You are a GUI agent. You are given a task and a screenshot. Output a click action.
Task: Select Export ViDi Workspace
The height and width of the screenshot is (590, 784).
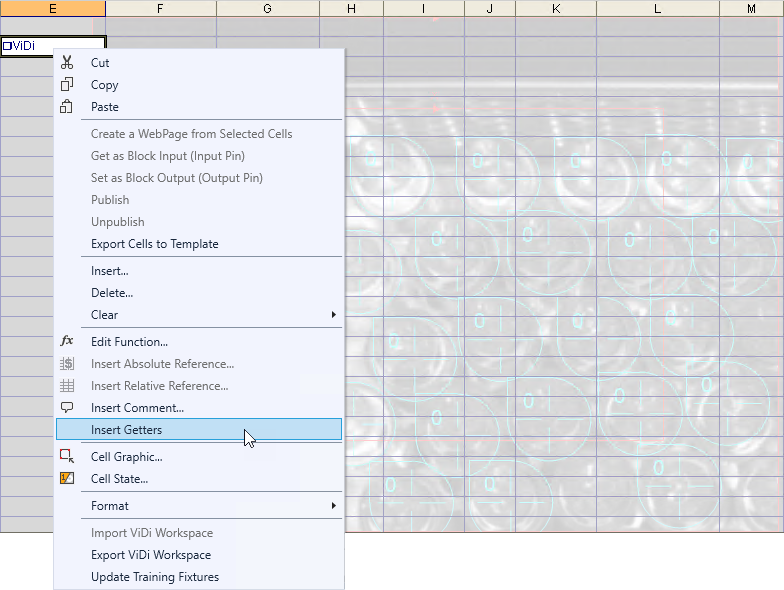150,555
